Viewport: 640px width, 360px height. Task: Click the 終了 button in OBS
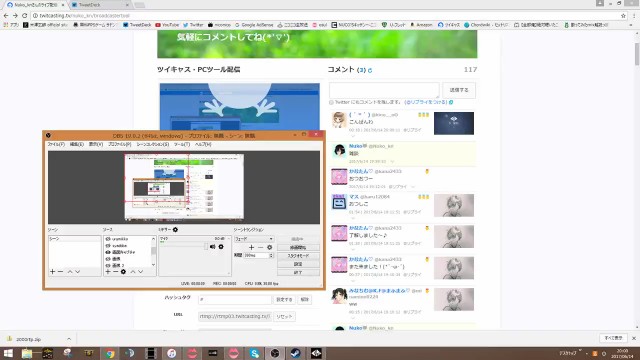coord(298,272)
